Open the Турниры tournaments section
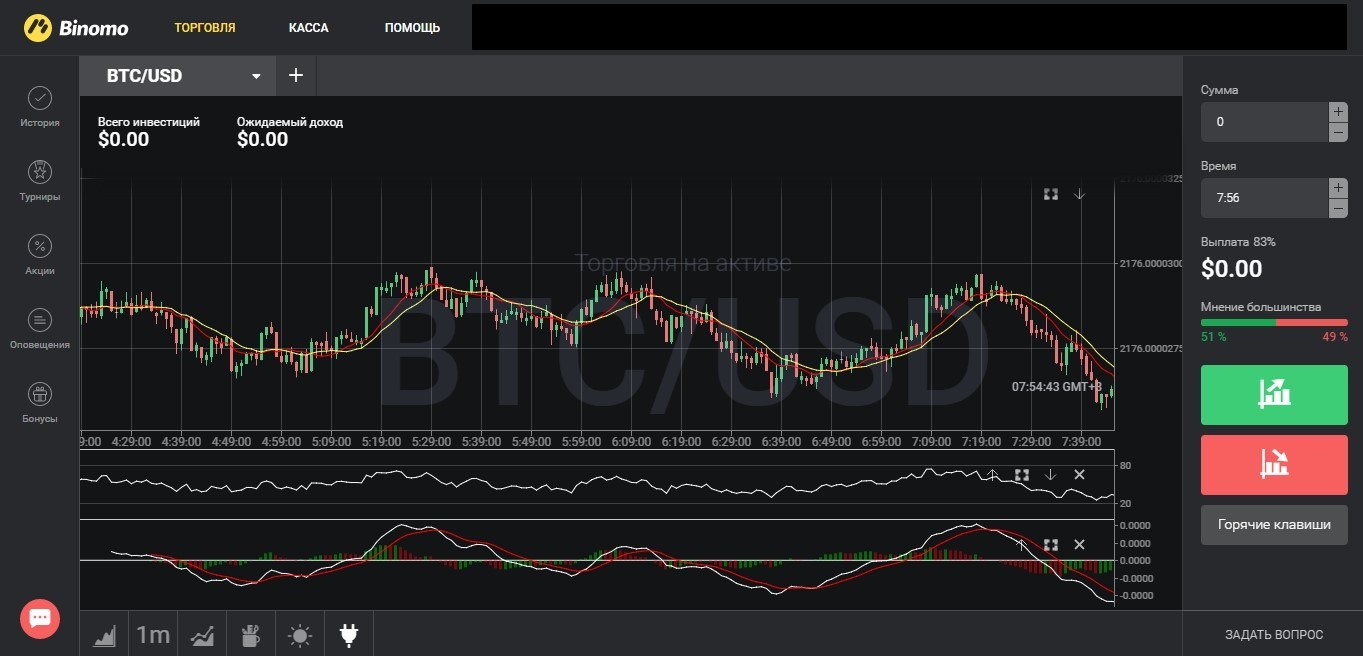This screenshot has width=1363, height=656. tap(40, 181)
